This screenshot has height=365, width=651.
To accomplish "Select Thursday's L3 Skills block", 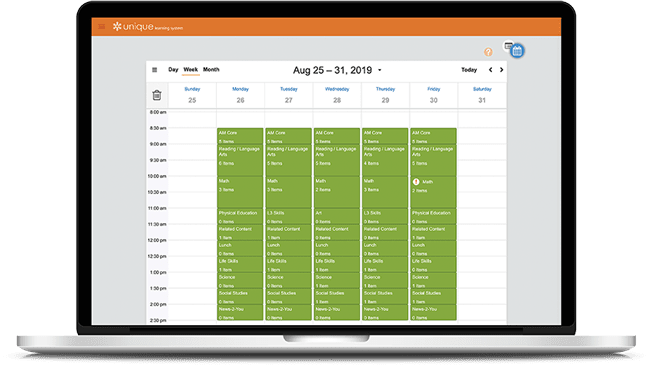I will click(385, 216).
